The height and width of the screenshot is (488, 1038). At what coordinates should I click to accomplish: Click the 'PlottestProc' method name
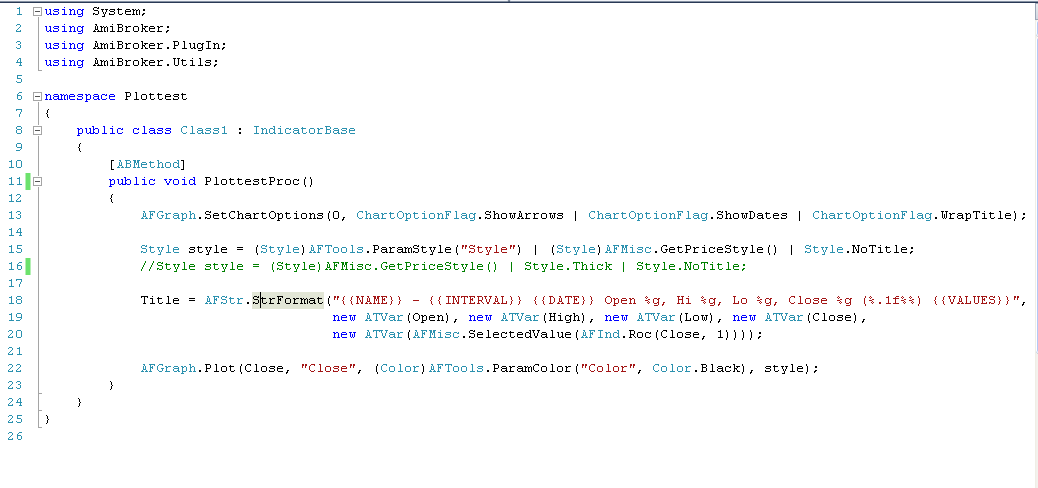(252, 181)
